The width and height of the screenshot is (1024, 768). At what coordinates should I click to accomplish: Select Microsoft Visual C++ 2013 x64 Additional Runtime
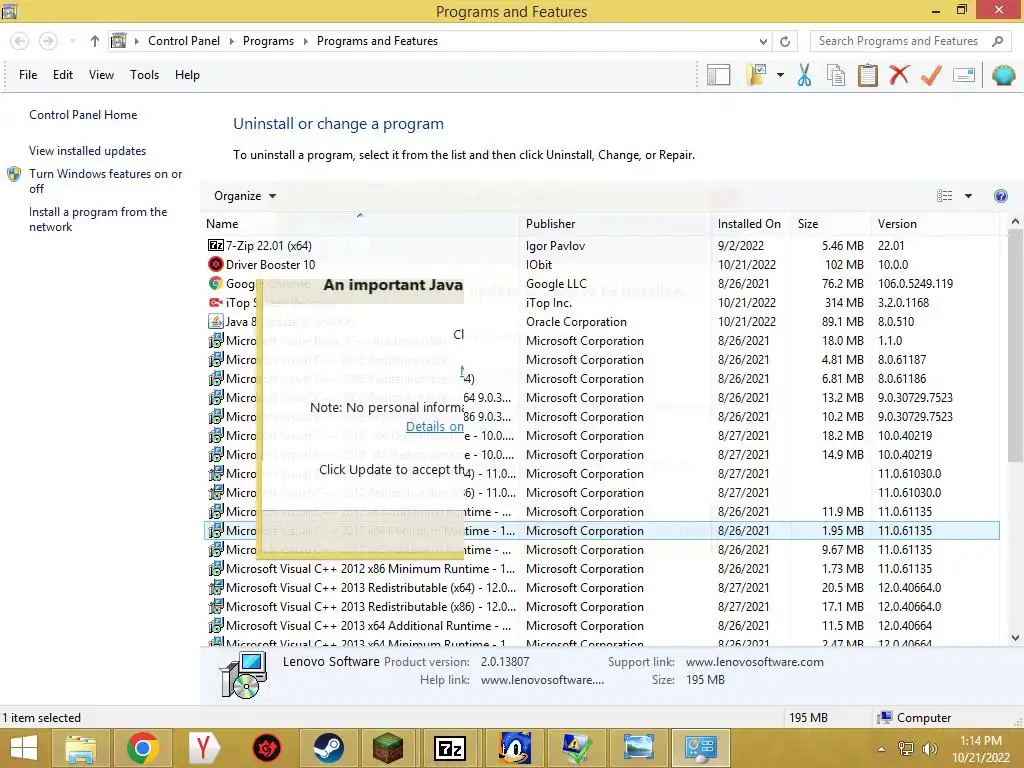click(601, 626)
